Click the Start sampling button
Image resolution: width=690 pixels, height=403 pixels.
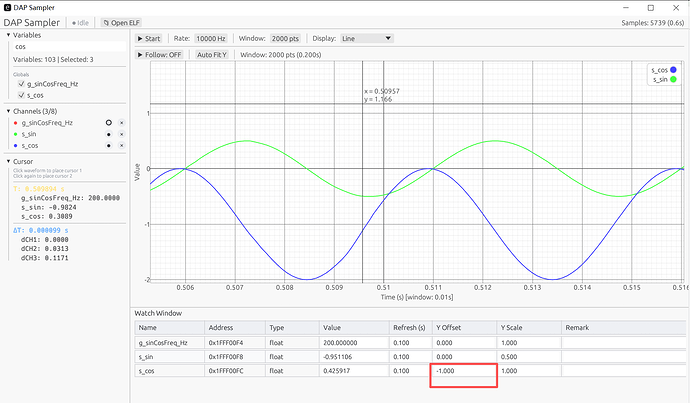149,39
